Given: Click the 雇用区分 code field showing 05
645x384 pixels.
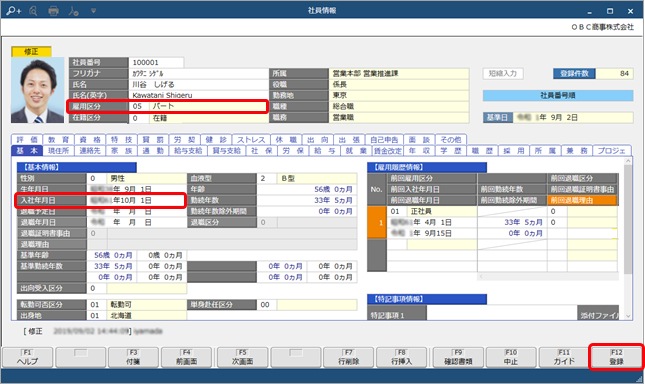Looking at the screenshot, I should [x=139, y=106].
